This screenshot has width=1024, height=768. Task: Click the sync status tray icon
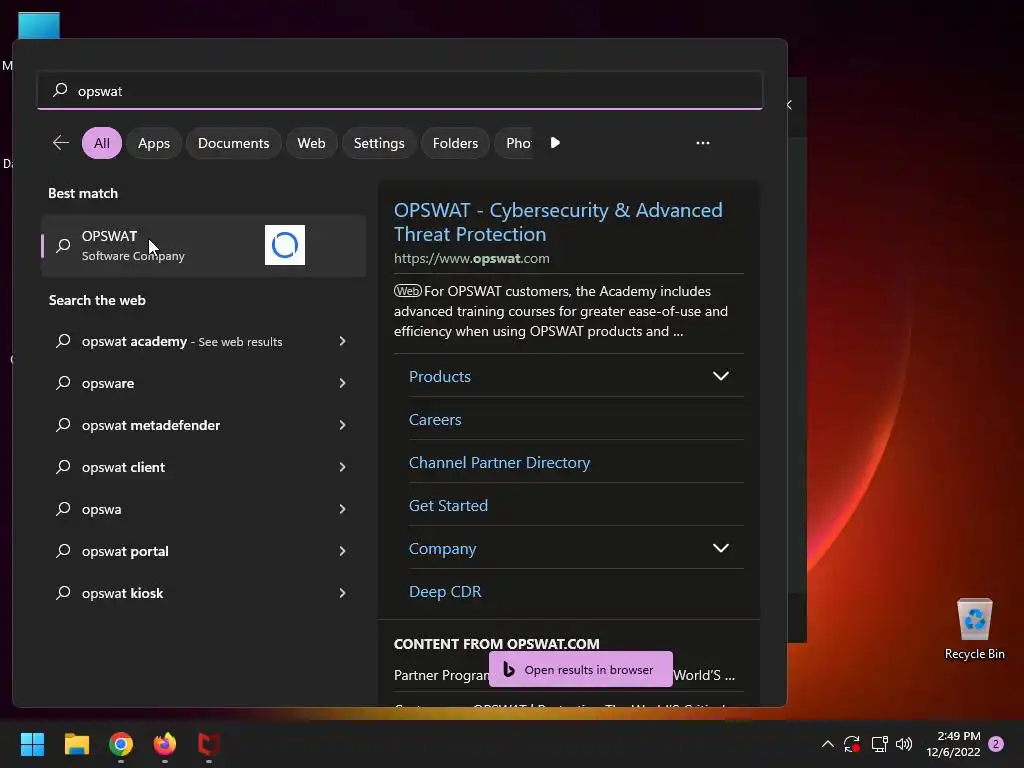(x=852, y=744)
